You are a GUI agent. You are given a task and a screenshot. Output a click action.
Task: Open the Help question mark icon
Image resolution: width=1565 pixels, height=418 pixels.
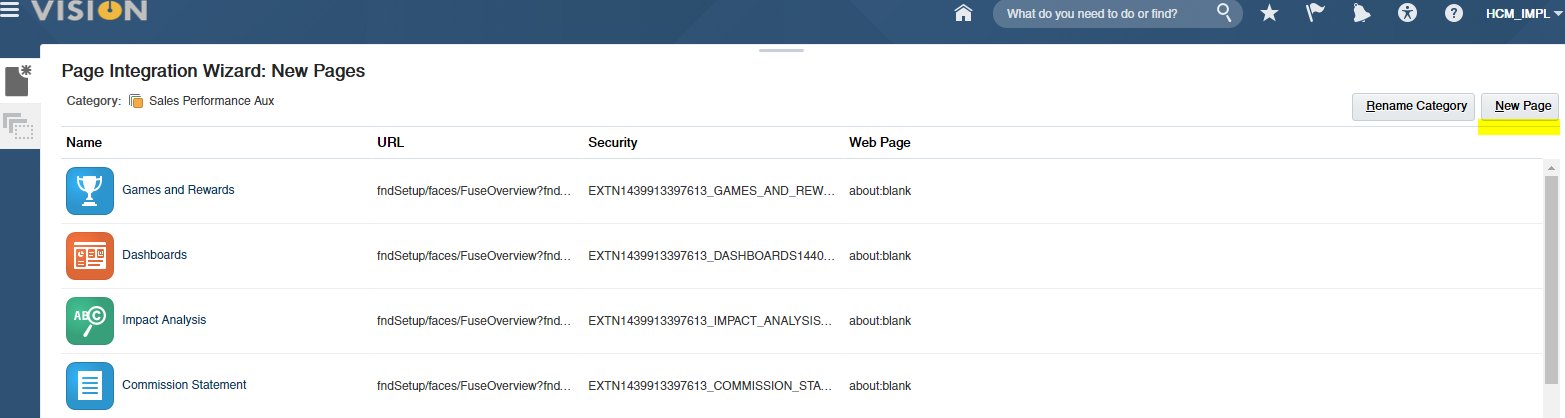pyautogui.click(x=1454, y=13)
